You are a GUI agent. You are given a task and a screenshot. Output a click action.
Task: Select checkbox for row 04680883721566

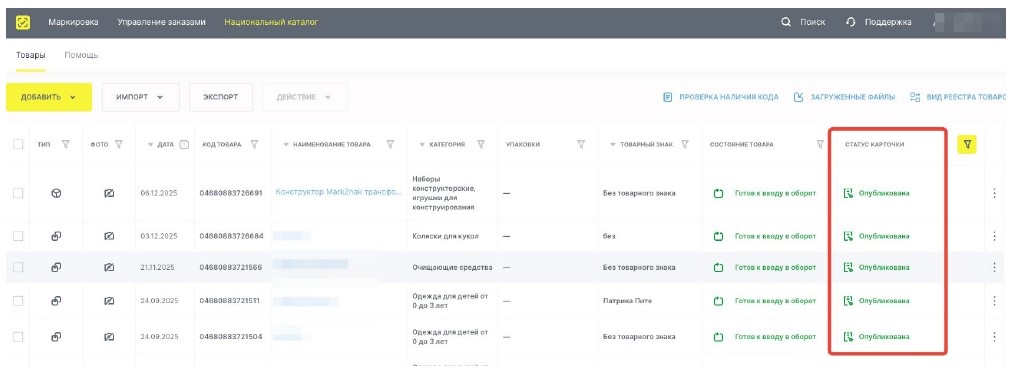pyautogui.click(x=18, y=267)
